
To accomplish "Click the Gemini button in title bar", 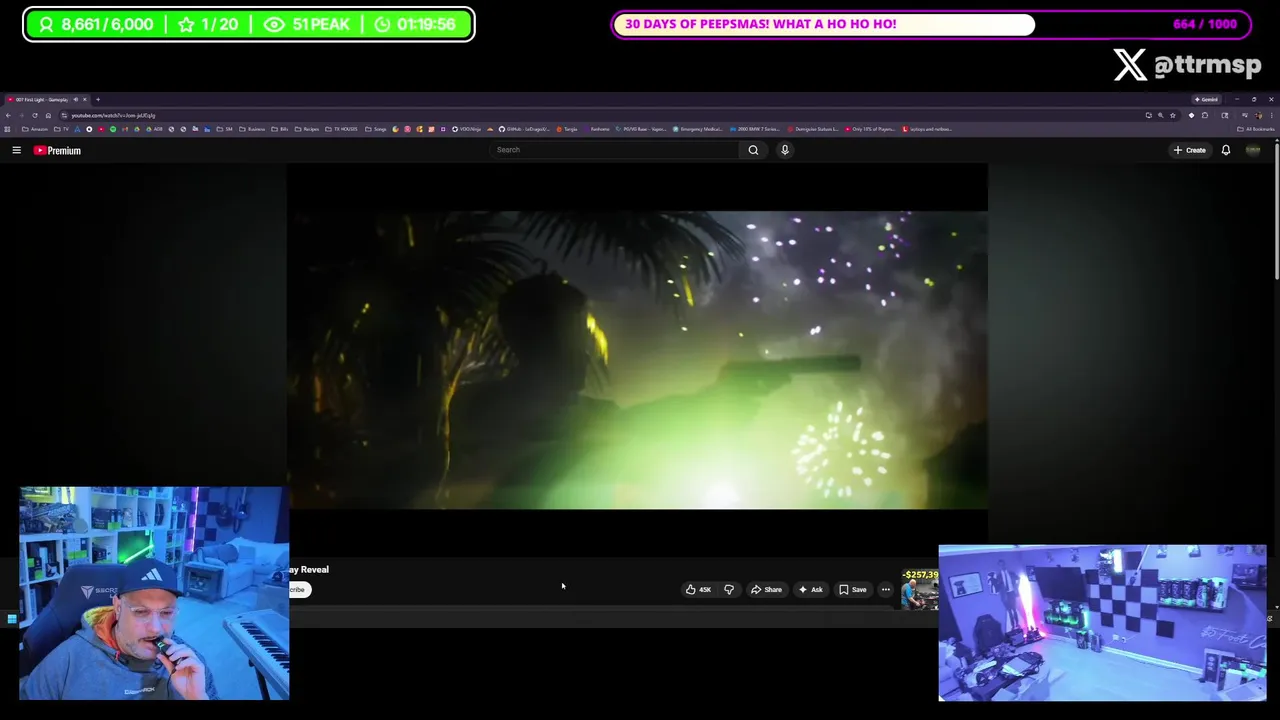I will tap(1206, 99).
